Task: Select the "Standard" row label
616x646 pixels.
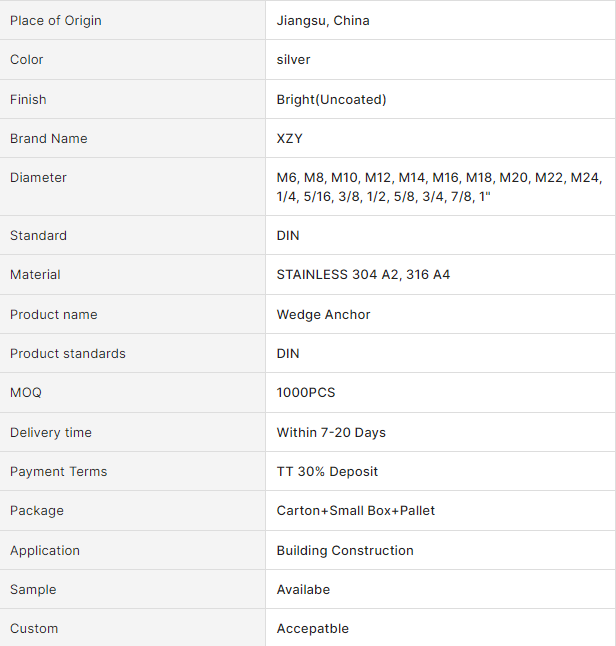Action: [x=38, y=236]
